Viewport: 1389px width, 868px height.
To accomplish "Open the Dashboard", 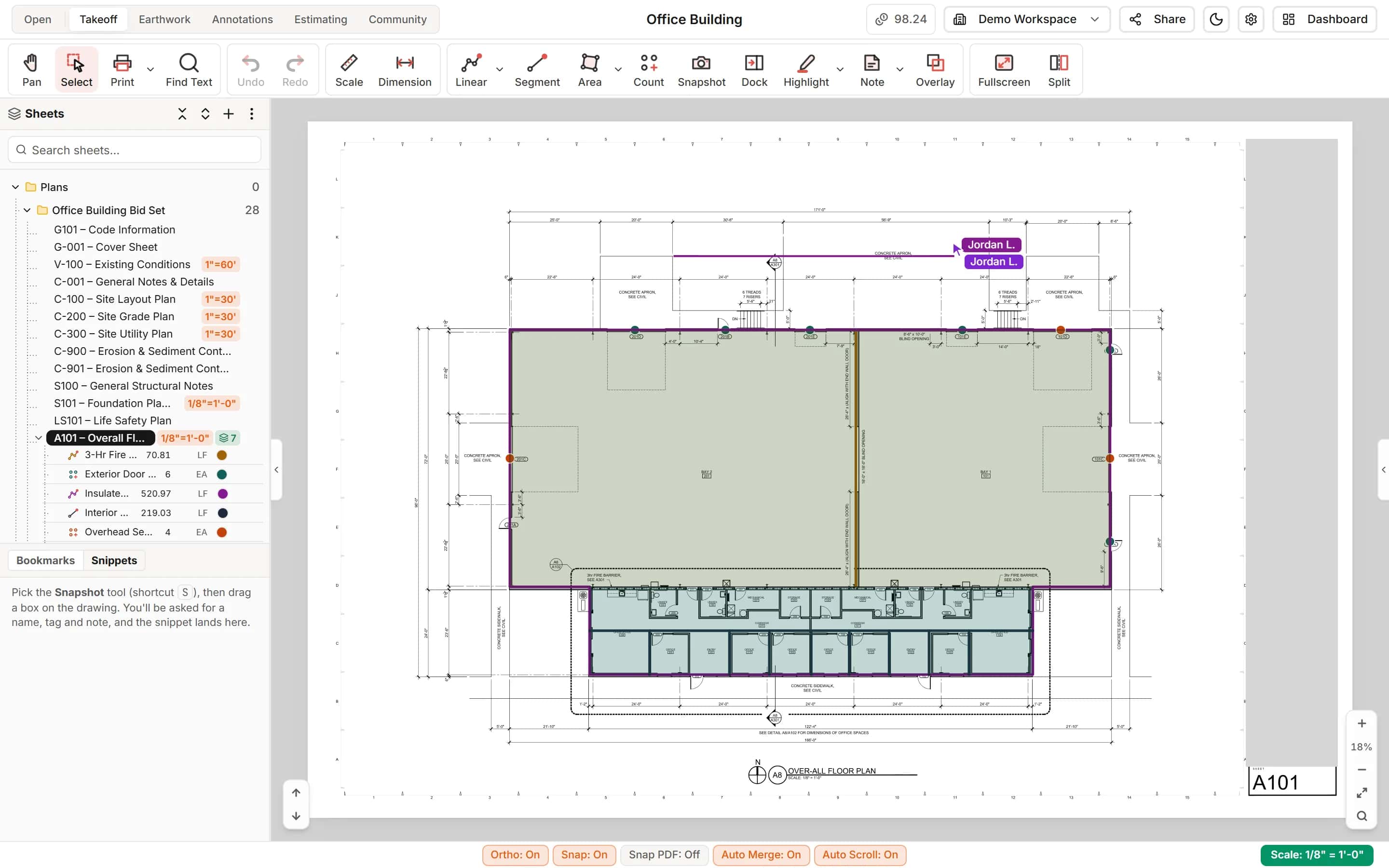I will pyautogui.click(x=1324, y=19).
